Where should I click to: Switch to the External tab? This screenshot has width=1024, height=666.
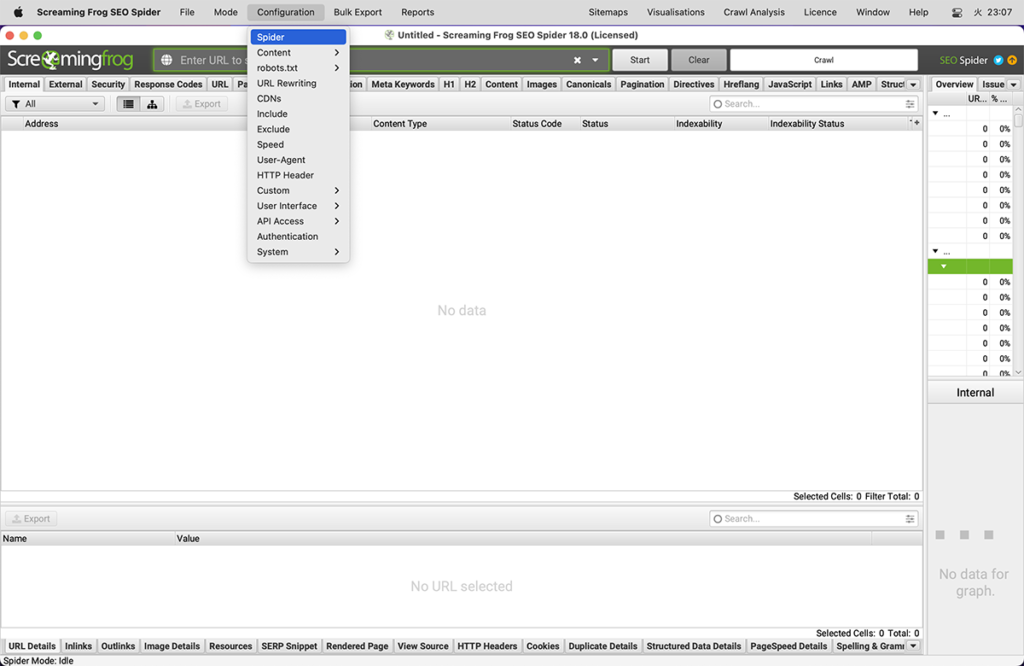pyautogui.click(x=65, y=84)
